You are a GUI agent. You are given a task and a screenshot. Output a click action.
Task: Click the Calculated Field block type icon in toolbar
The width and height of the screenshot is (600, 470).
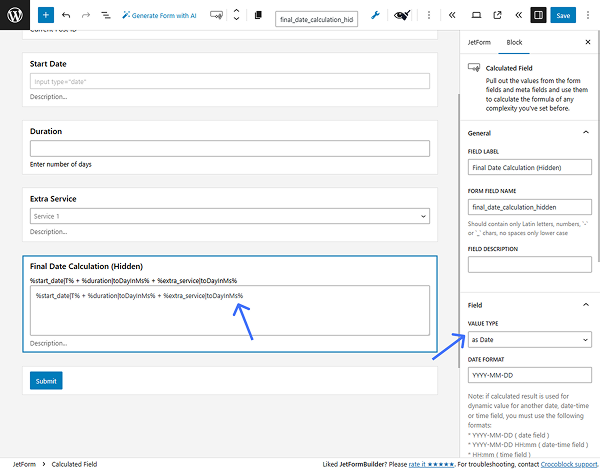[216, 15]
